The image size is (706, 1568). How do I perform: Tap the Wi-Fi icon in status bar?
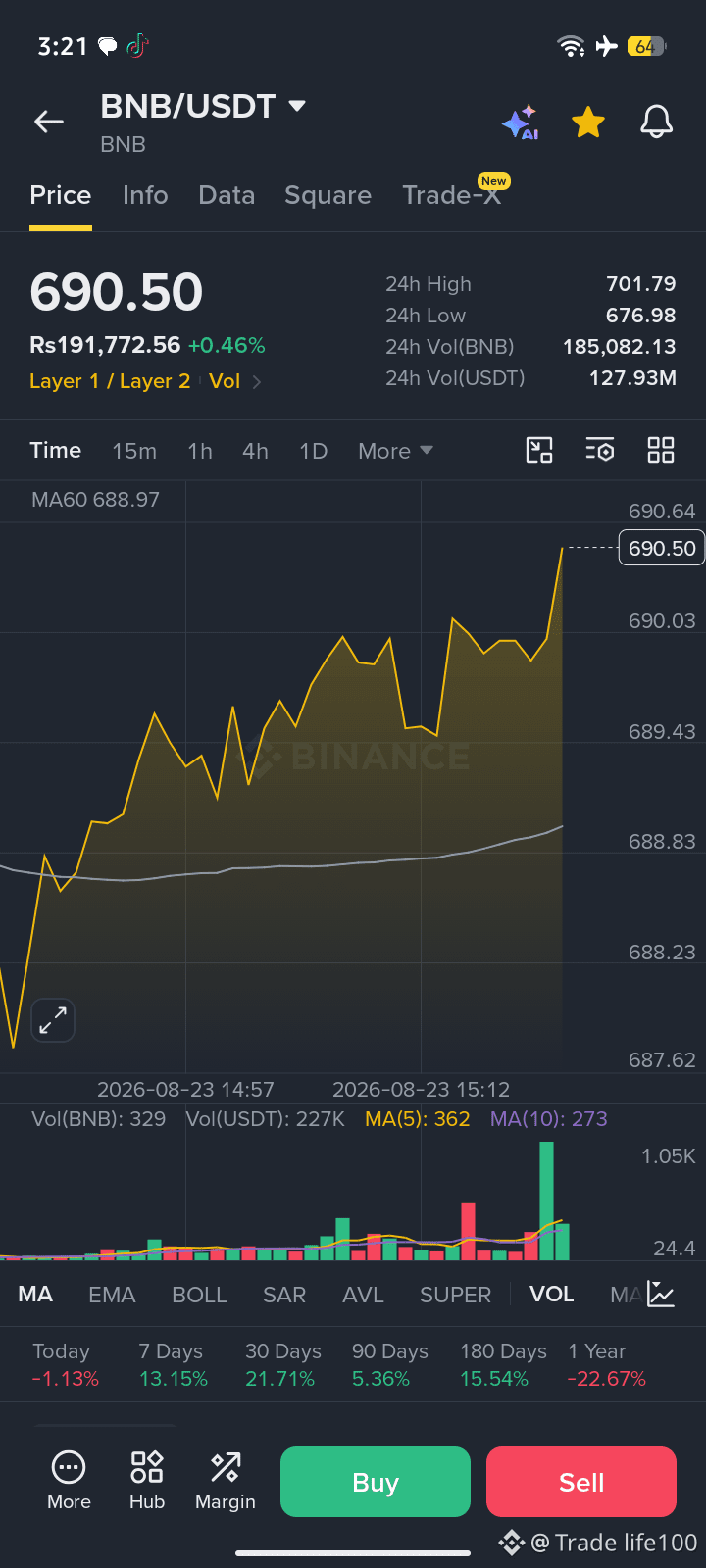571,46
